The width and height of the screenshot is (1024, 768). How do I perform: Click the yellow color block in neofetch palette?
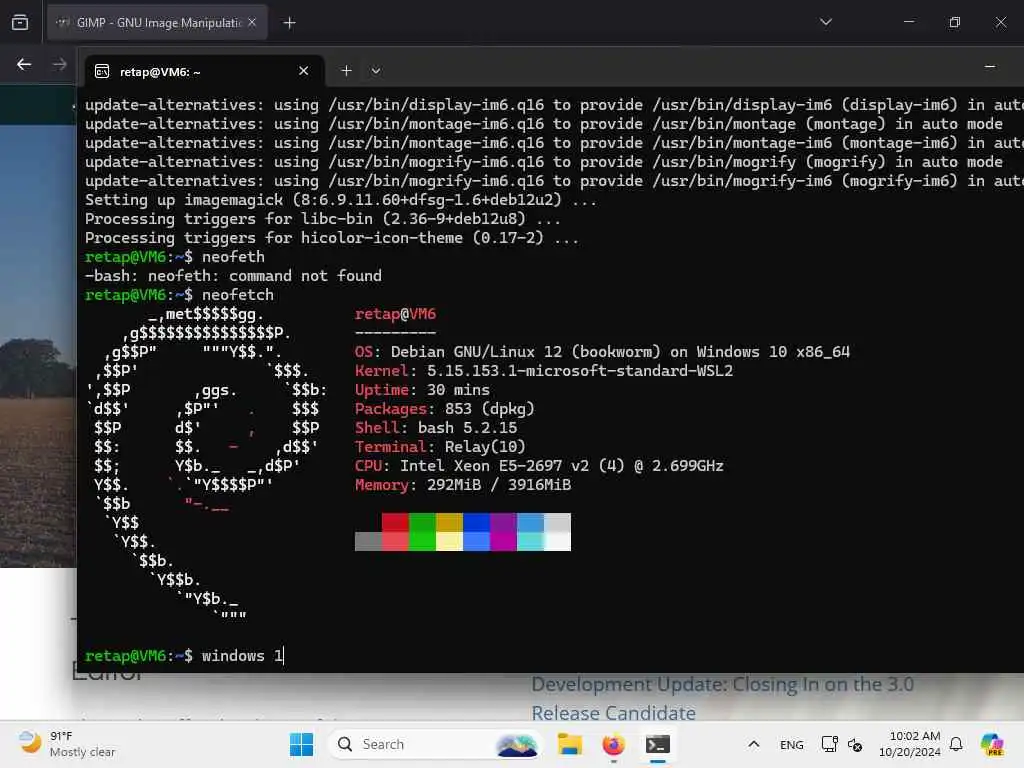449,522
